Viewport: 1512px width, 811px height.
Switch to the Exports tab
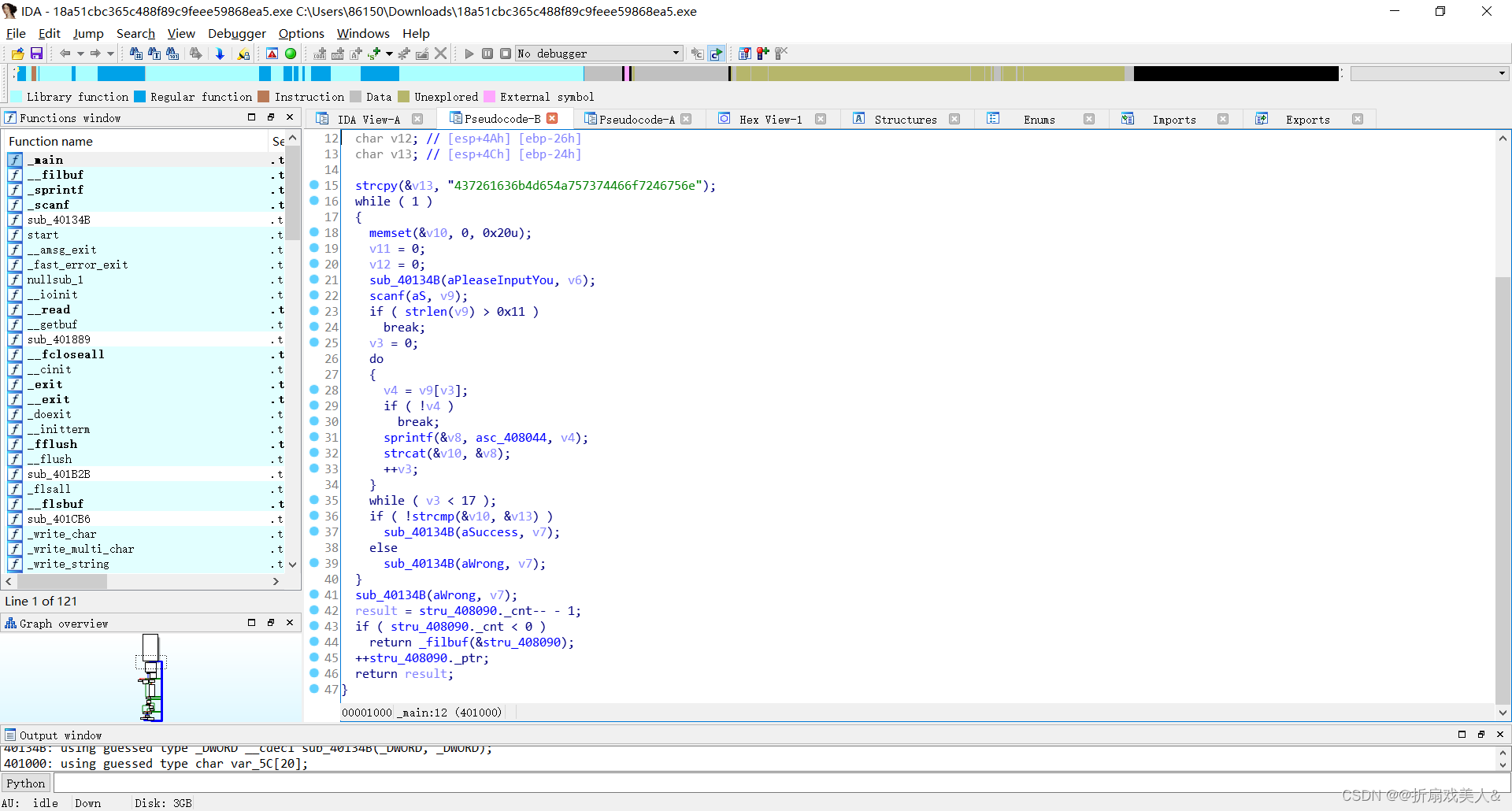1307,120
